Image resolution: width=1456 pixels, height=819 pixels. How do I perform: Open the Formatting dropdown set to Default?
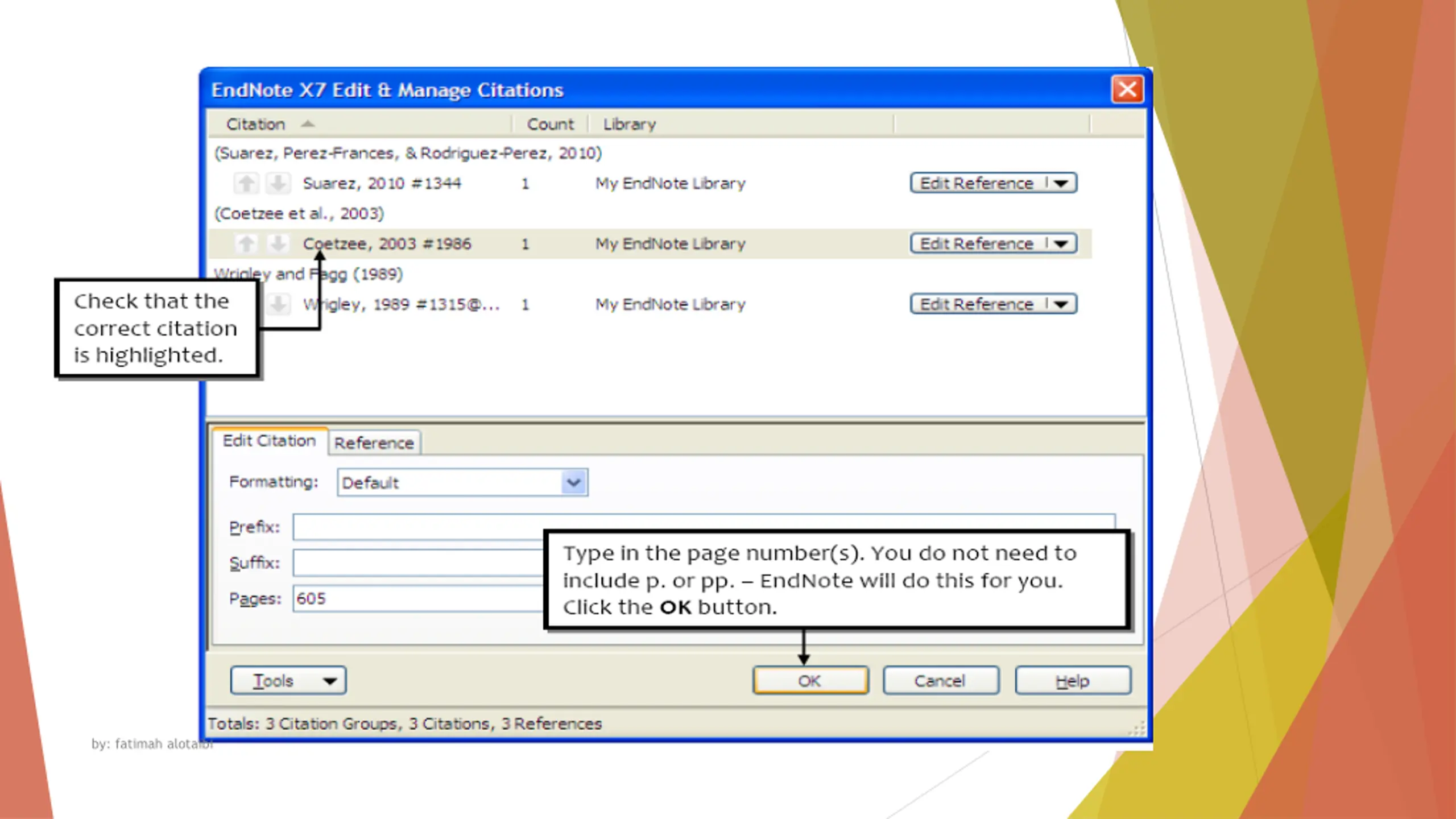click(x=462, y=483)
